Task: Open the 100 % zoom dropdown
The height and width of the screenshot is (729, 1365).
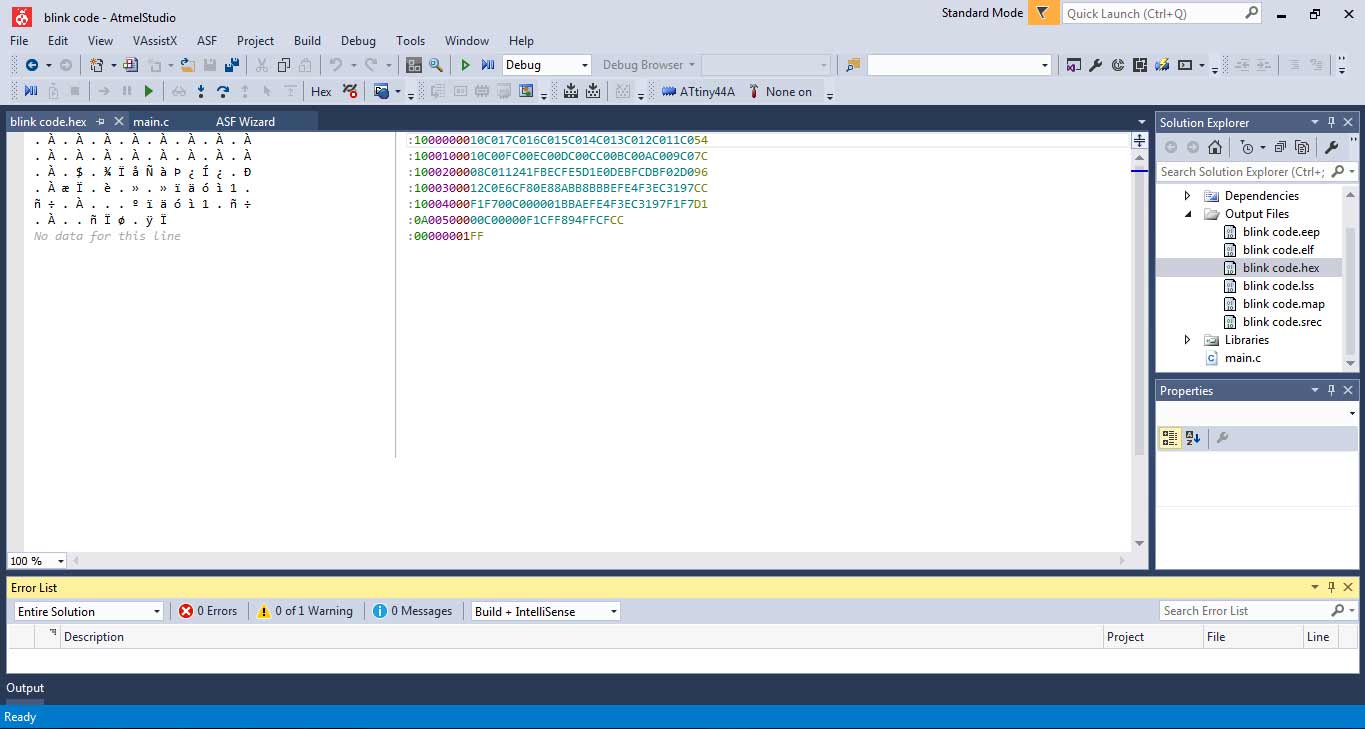Action: coord(60,561)
